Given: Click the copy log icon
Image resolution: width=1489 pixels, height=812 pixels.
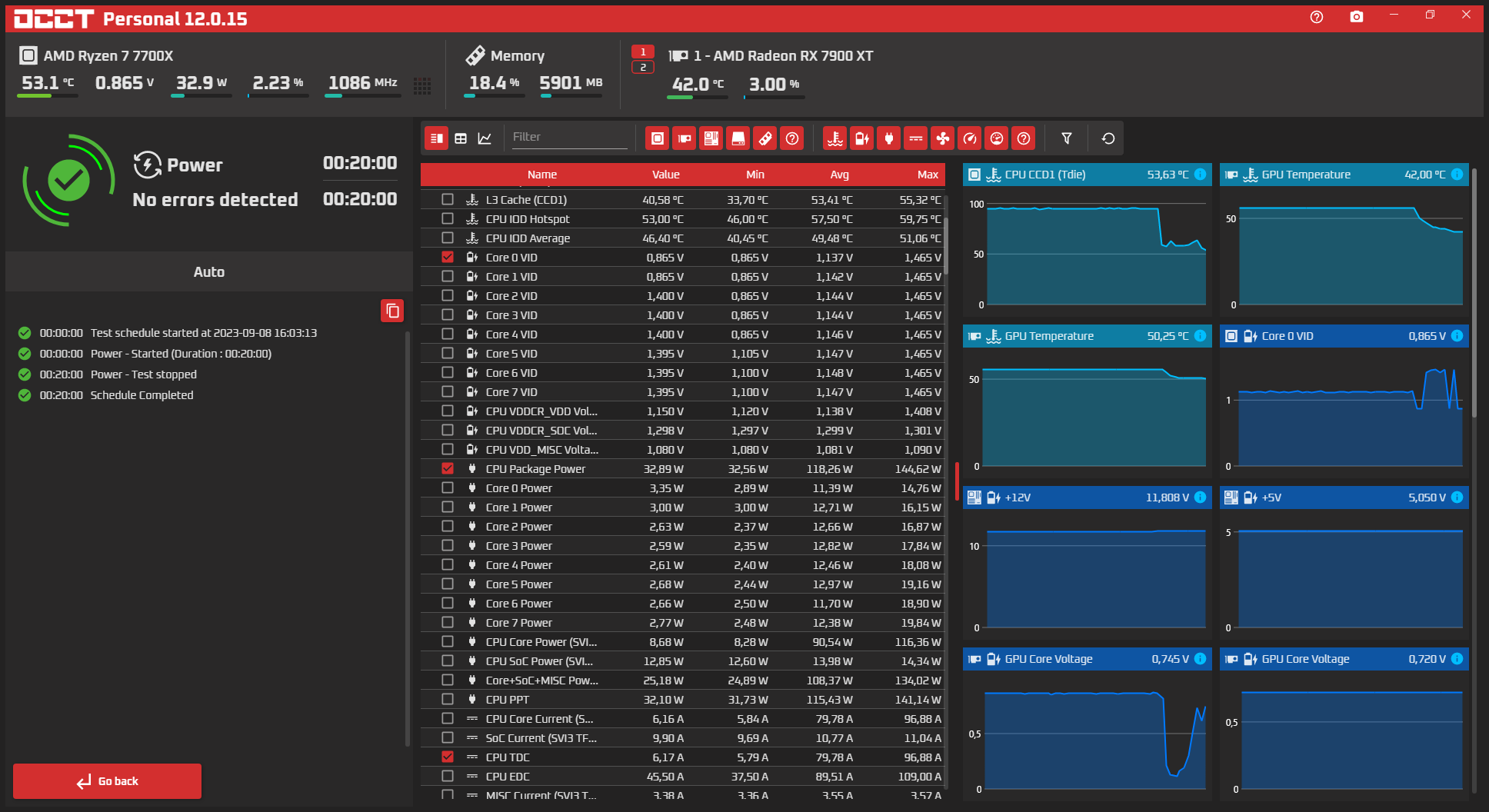Looking at the screenshot, I should (392, 311).
